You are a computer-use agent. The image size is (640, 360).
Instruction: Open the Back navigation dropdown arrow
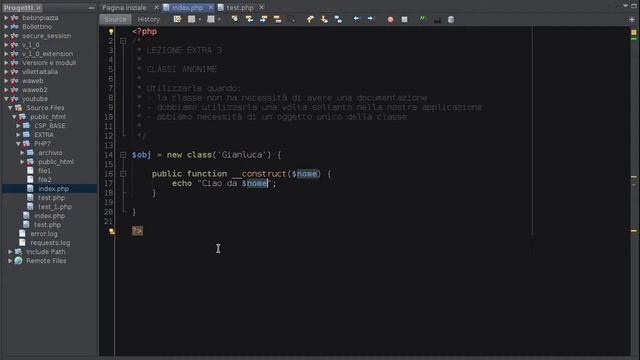(x=200, y=19)
